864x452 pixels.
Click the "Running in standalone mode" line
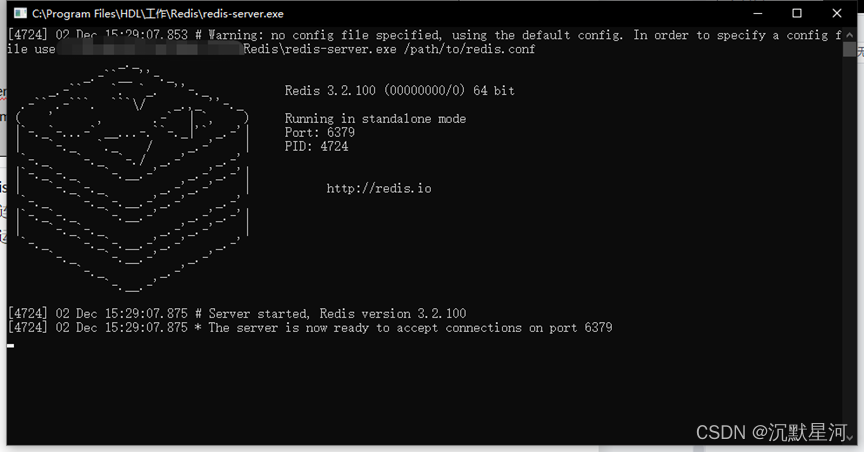coord(375,119)
